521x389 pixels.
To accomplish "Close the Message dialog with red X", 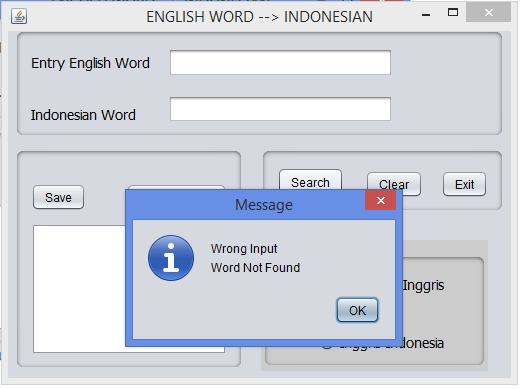I will (381, 200).
